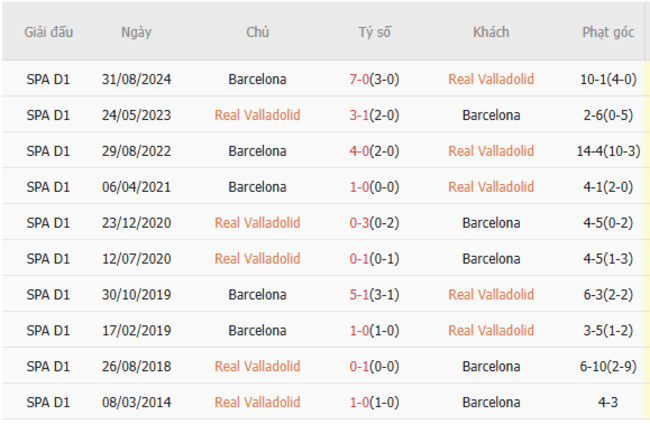The width and height of the screenshot is (650, 424).
Task: Open the 3-1 score from 24/05/2023
Action: [x=361, y=115]
